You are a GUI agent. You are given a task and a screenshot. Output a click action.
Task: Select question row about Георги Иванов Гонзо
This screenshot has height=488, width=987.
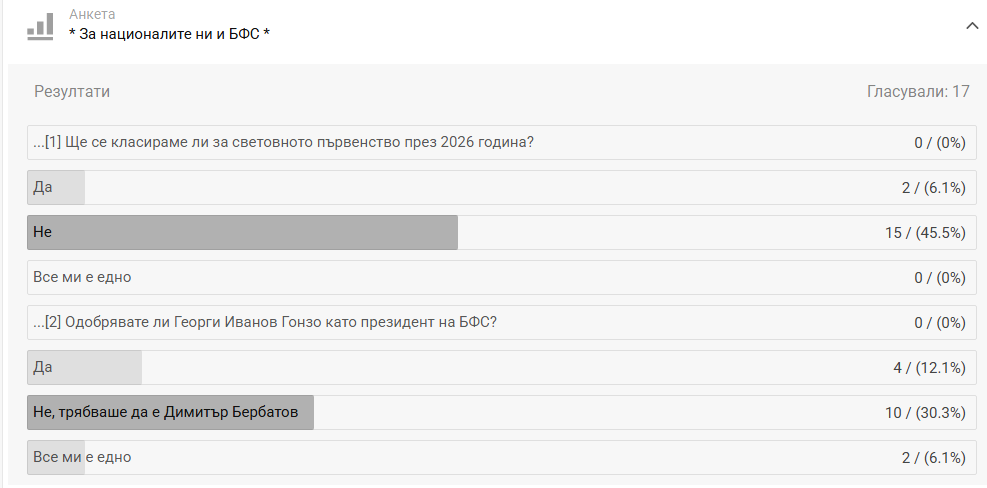pos(502,322)
